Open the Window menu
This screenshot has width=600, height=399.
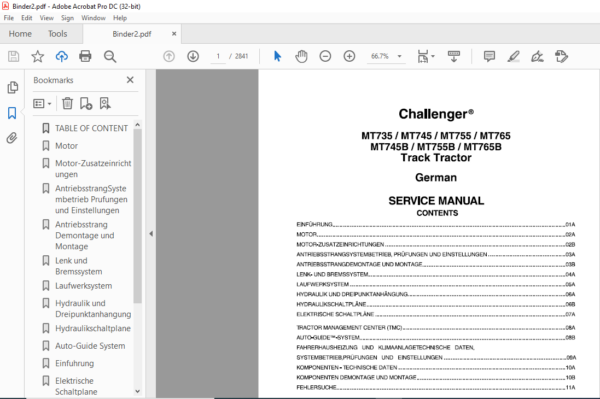click(93, 18)
